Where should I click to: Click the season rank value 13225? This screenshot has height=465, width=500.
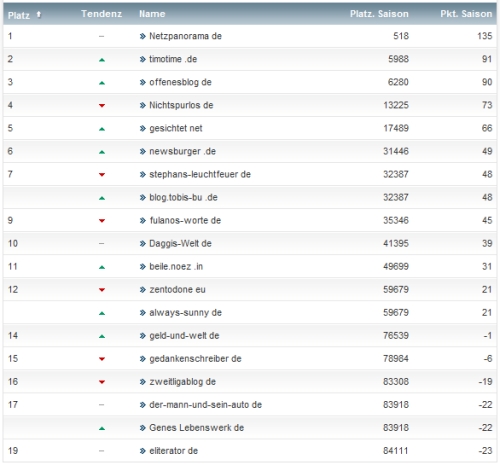[396, 105]
